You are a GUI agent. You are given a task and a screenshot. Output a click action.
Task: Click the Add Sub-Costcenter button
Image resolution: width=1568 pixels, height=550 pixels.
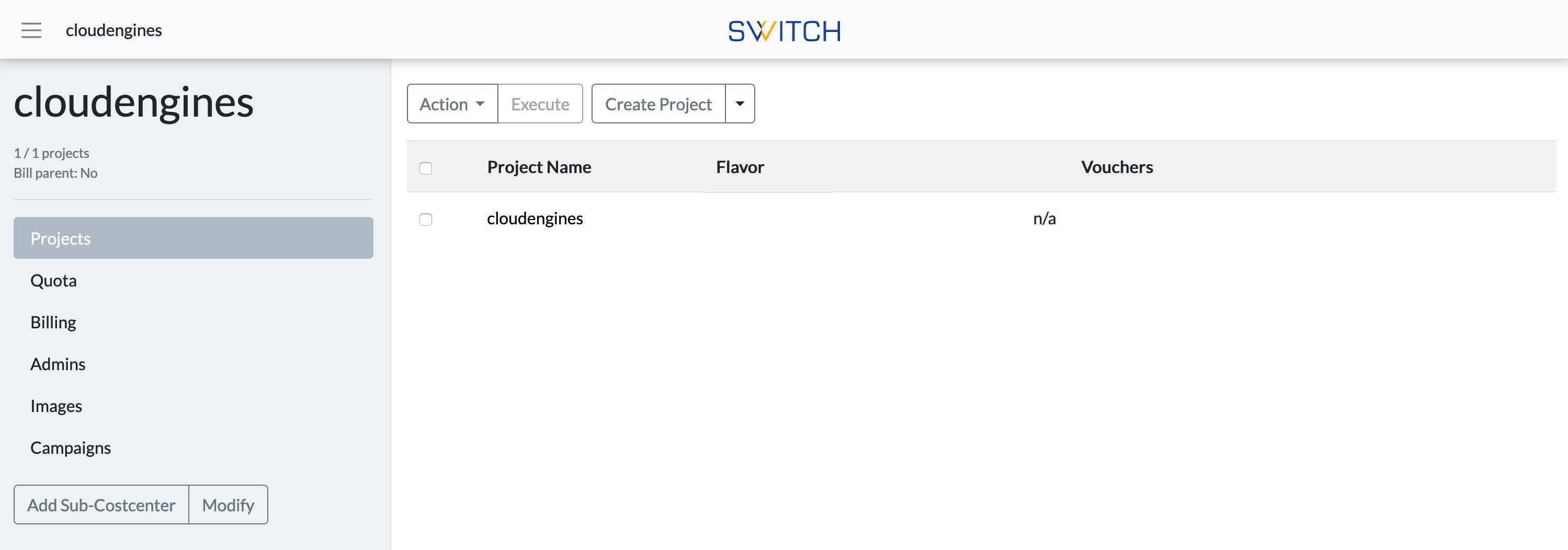[101, 505]
